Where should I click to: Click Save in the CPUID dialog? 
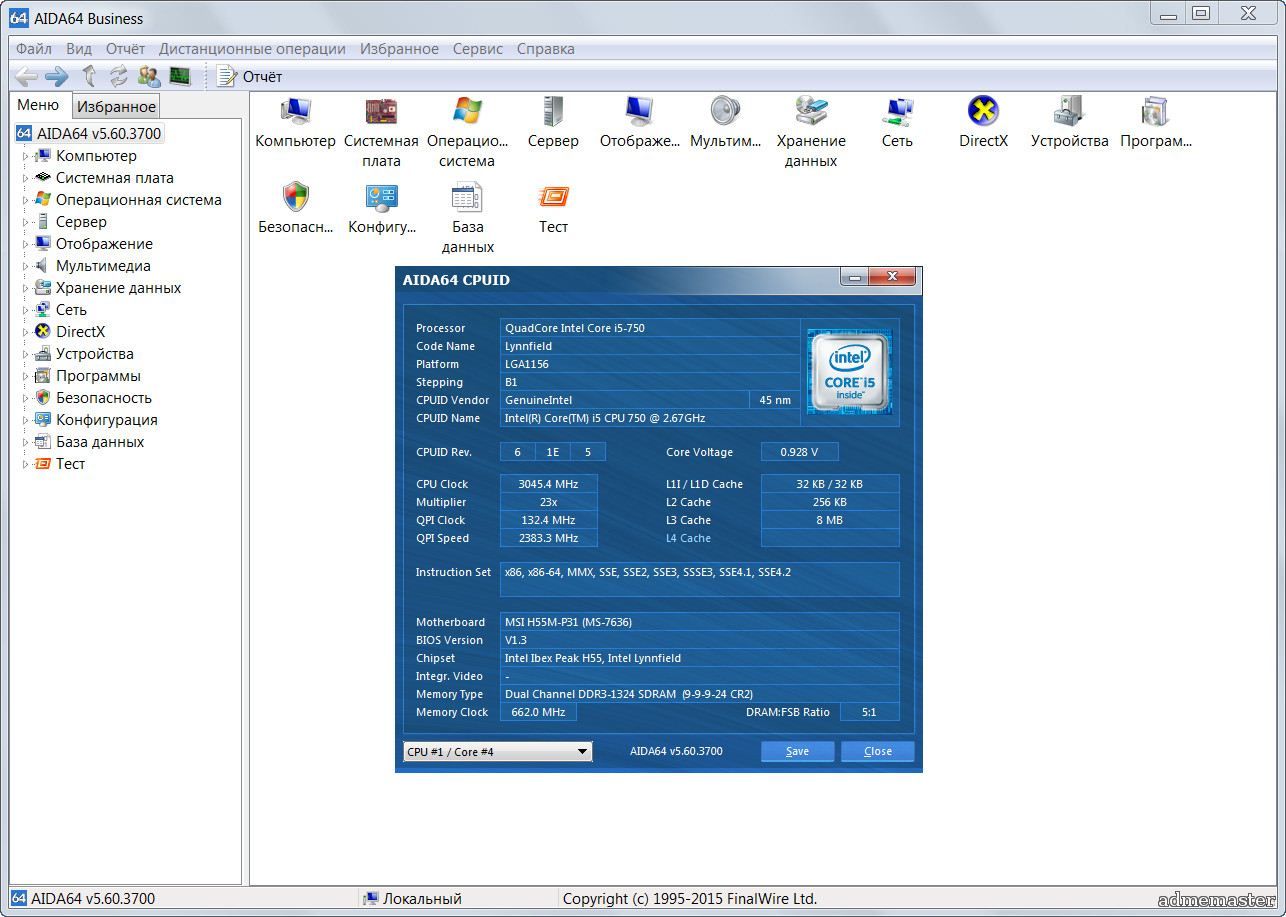(x=797, y=751)
